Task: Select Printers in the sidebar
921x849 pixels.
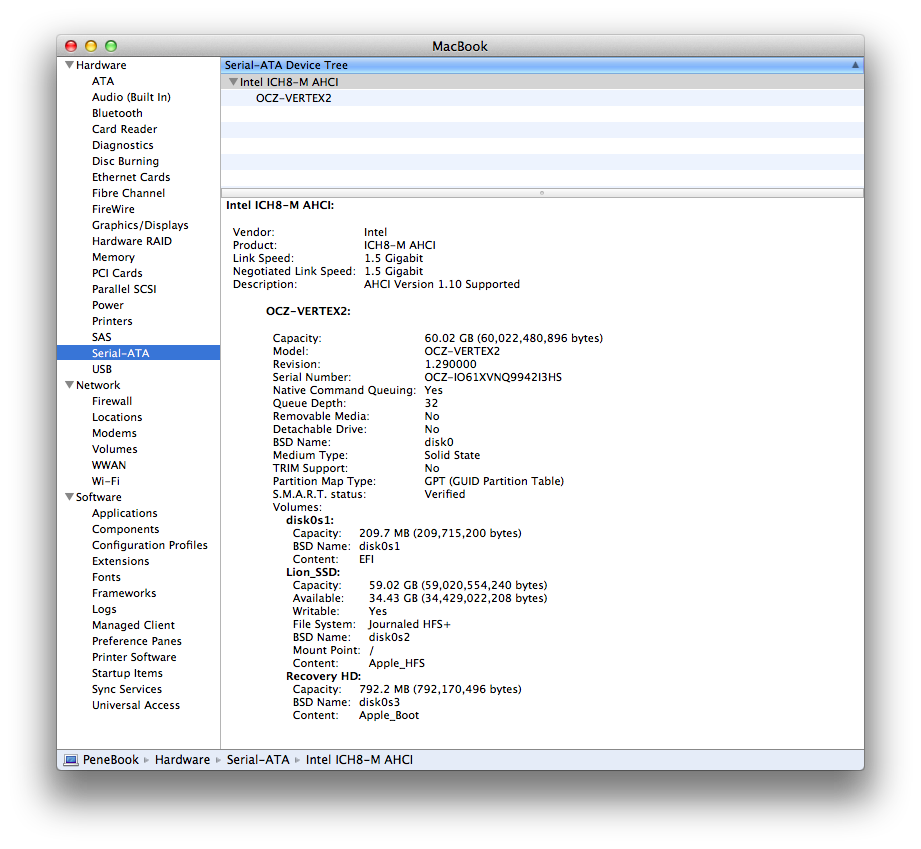Action: [112, 321]
